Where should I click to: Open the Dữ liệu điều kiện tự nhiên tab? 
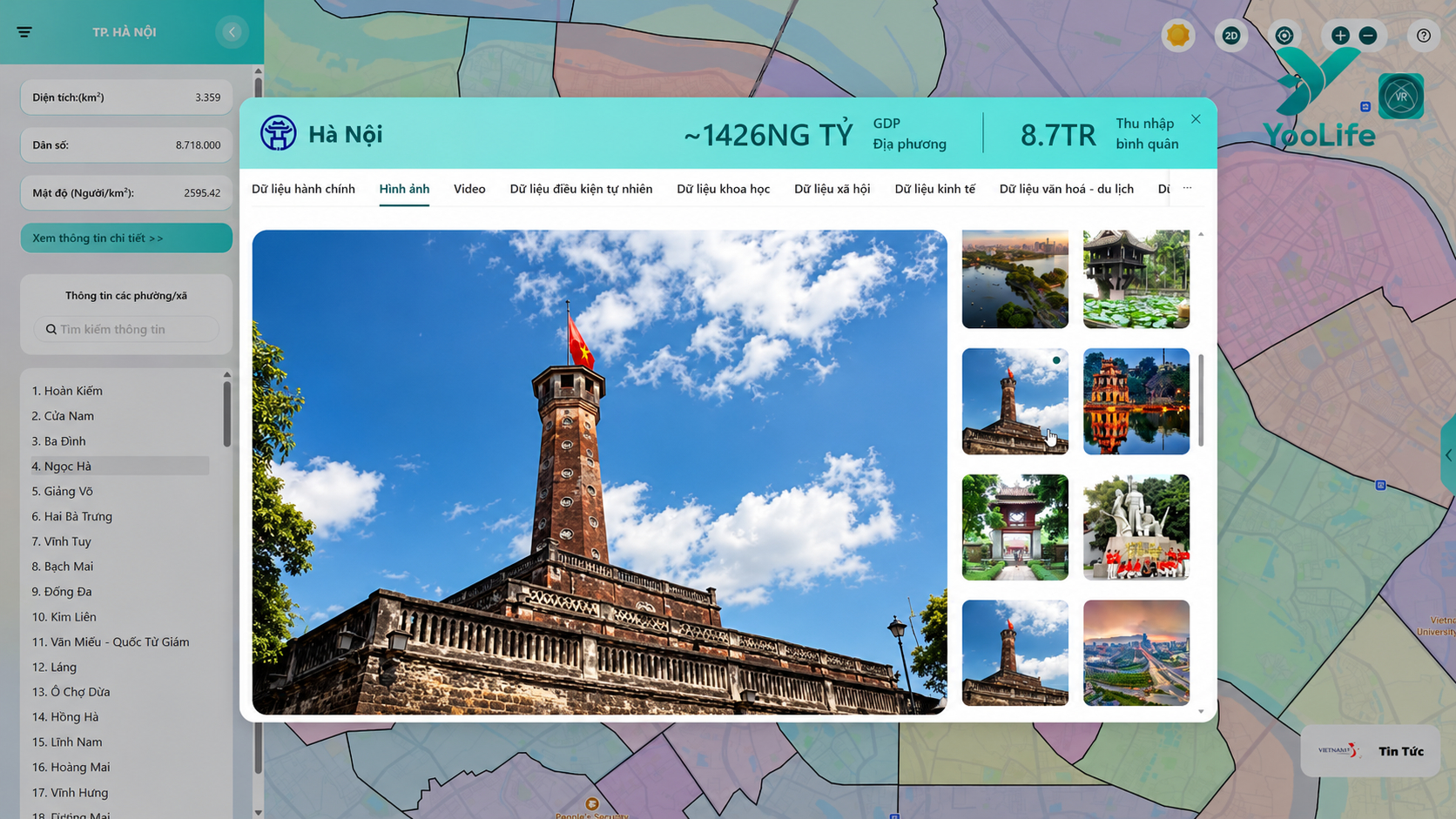(x=581, y=189)
